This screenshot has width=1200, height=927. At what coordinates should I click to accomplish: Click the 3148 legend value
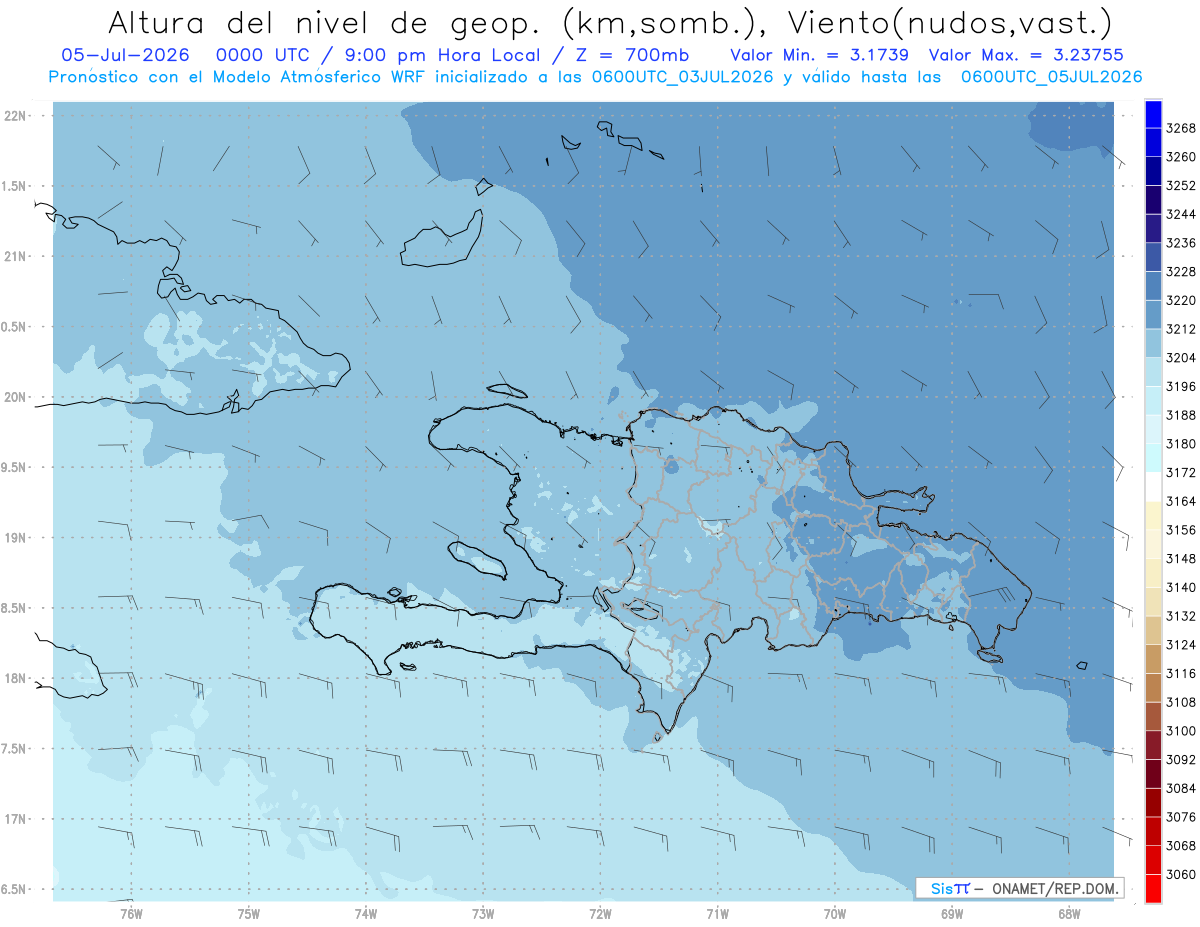click(1180, 558)
